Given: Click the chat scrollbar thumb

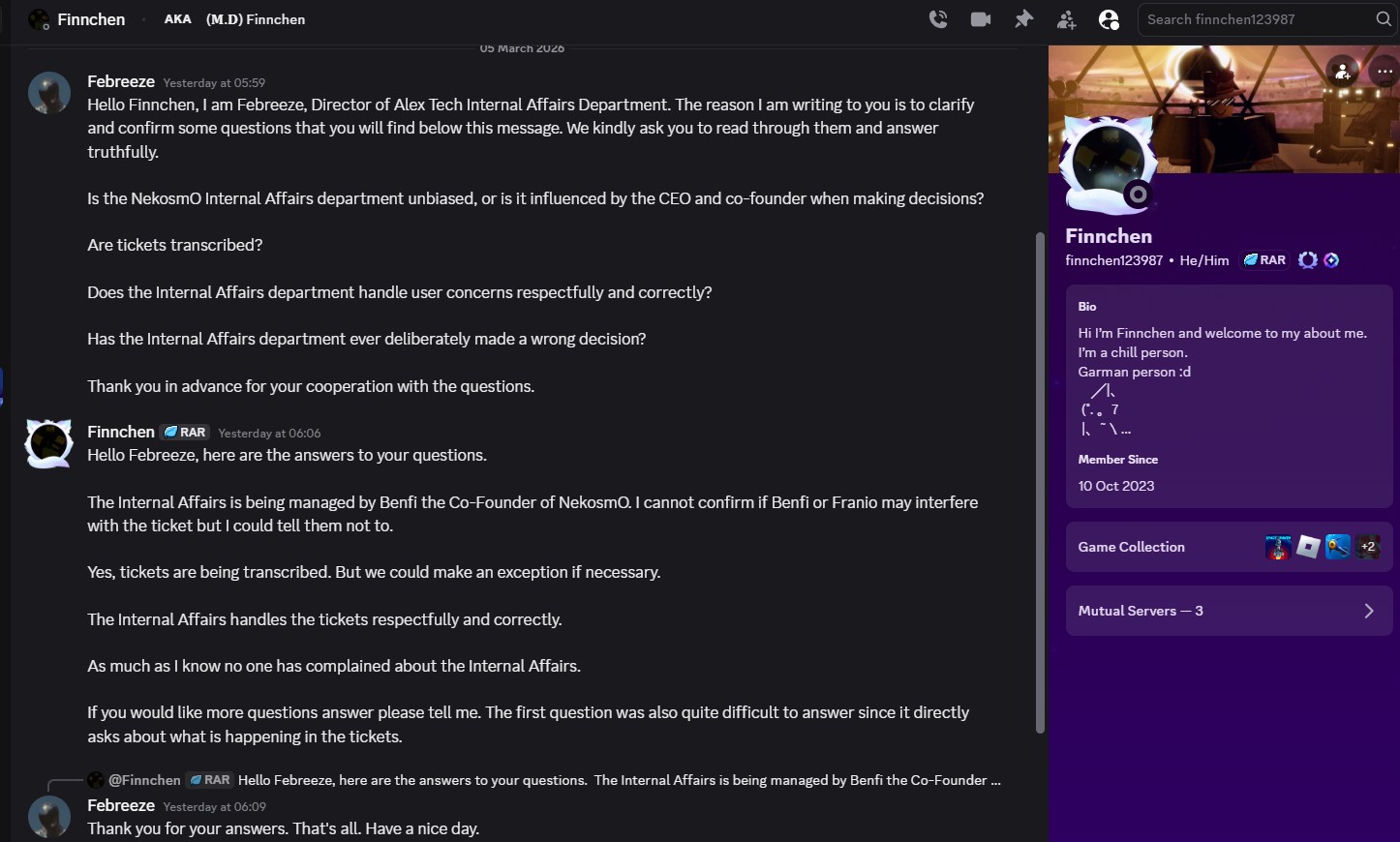Looking at the screenshot, I should point(1040,484).
